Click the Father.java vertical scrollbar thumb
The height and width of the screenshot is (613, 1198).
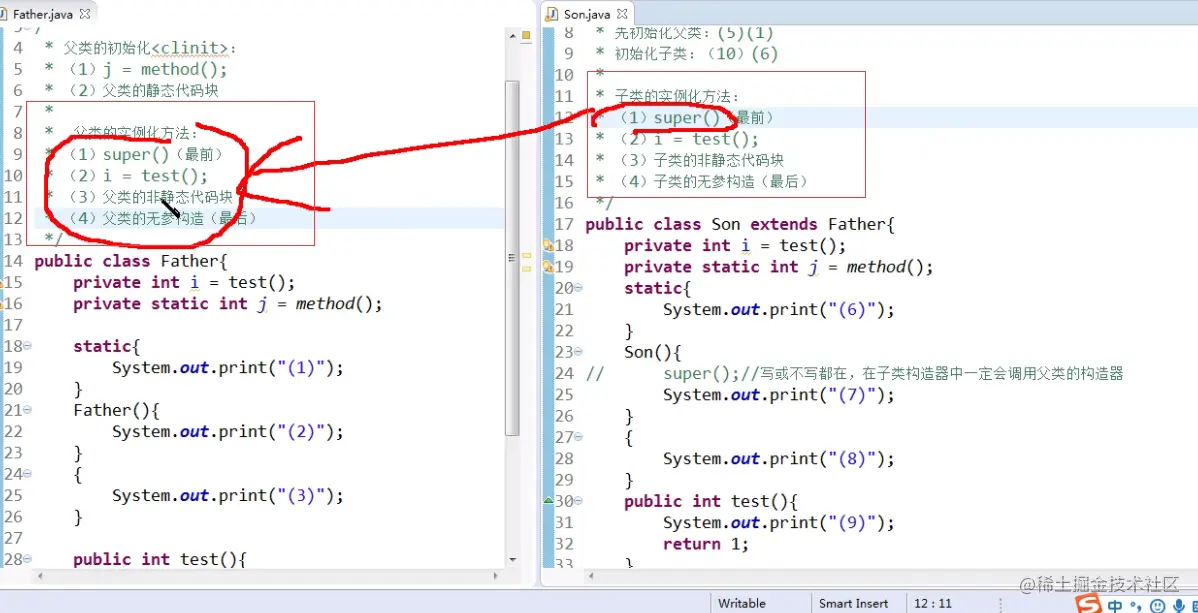click(513, 257)
